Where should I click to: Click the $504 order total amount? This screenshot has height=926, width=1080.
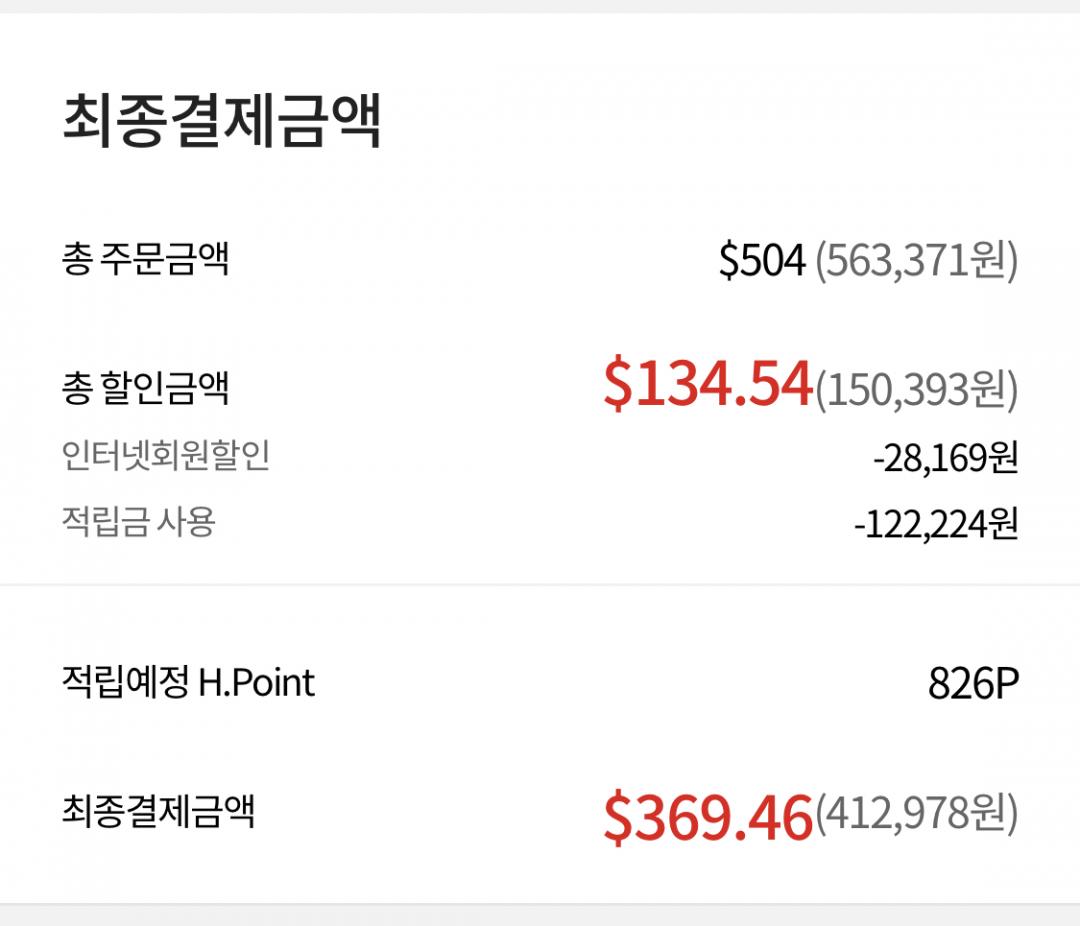tap(761, 261)
